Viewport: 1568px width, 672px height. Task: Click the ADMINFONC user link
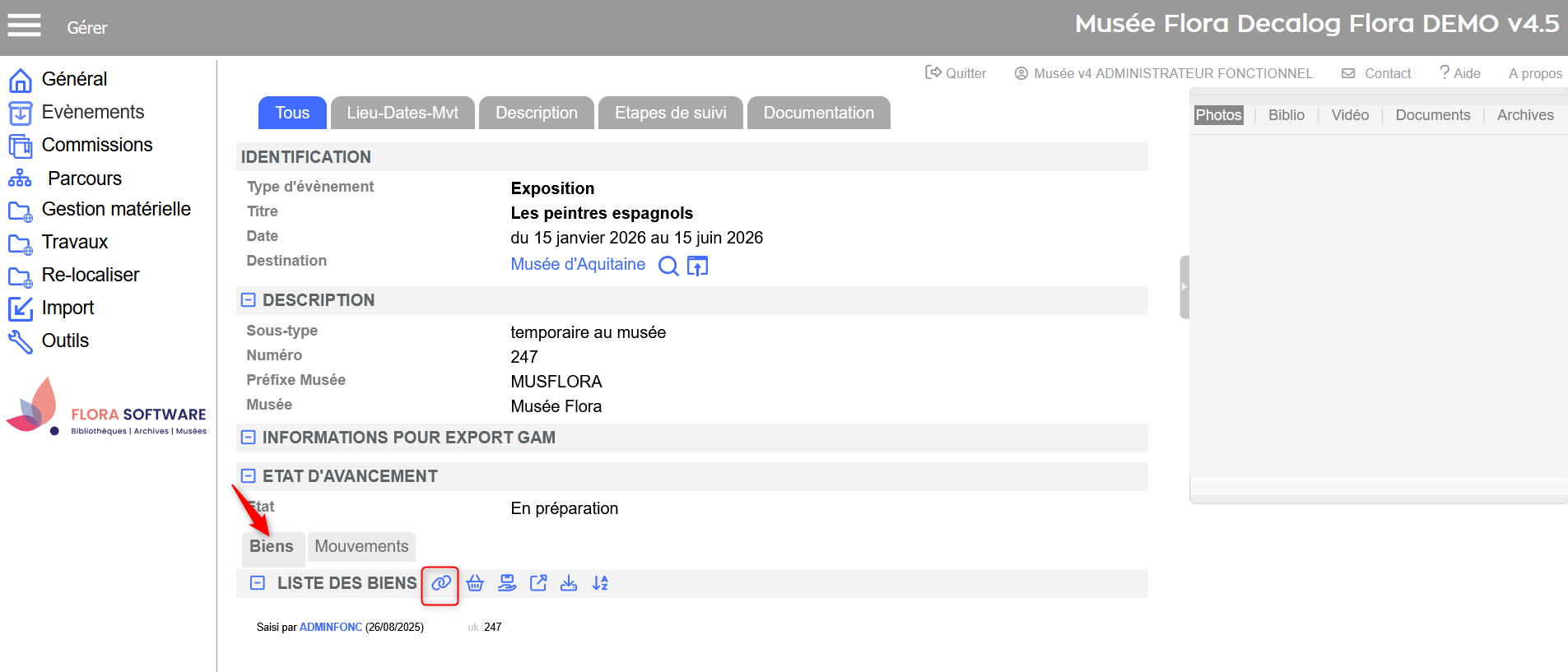click(x=331, y=627)
